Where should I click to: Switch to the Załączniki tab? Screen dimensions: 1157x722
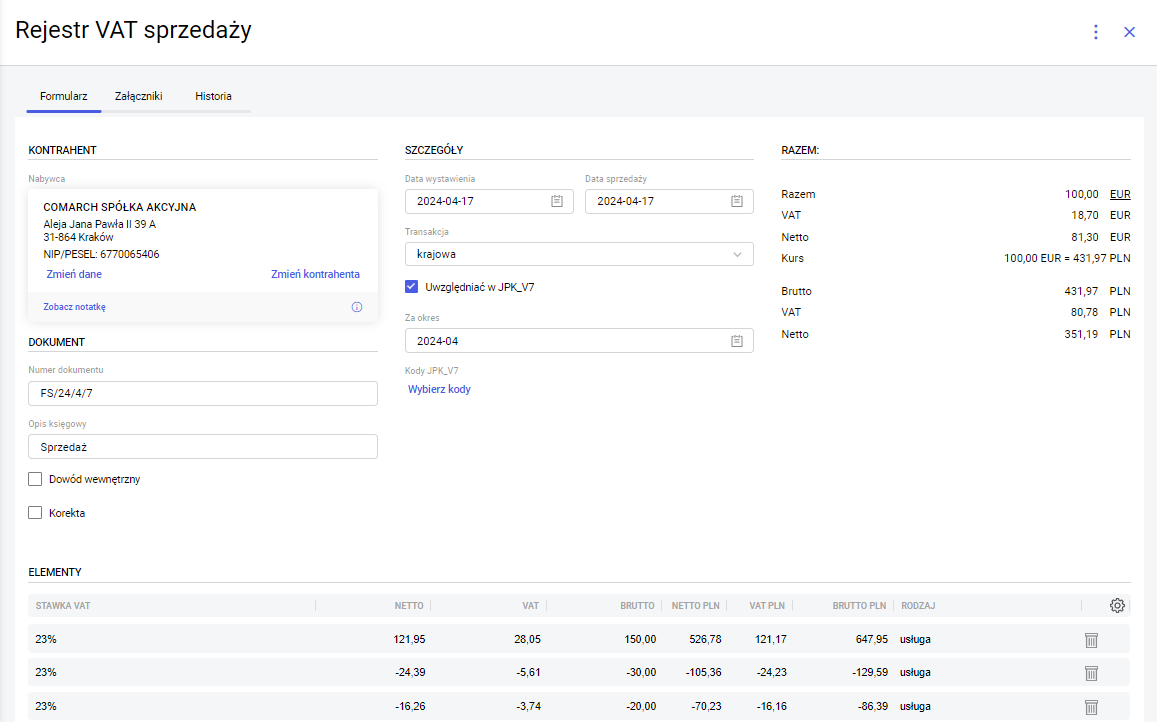[139, 97]
